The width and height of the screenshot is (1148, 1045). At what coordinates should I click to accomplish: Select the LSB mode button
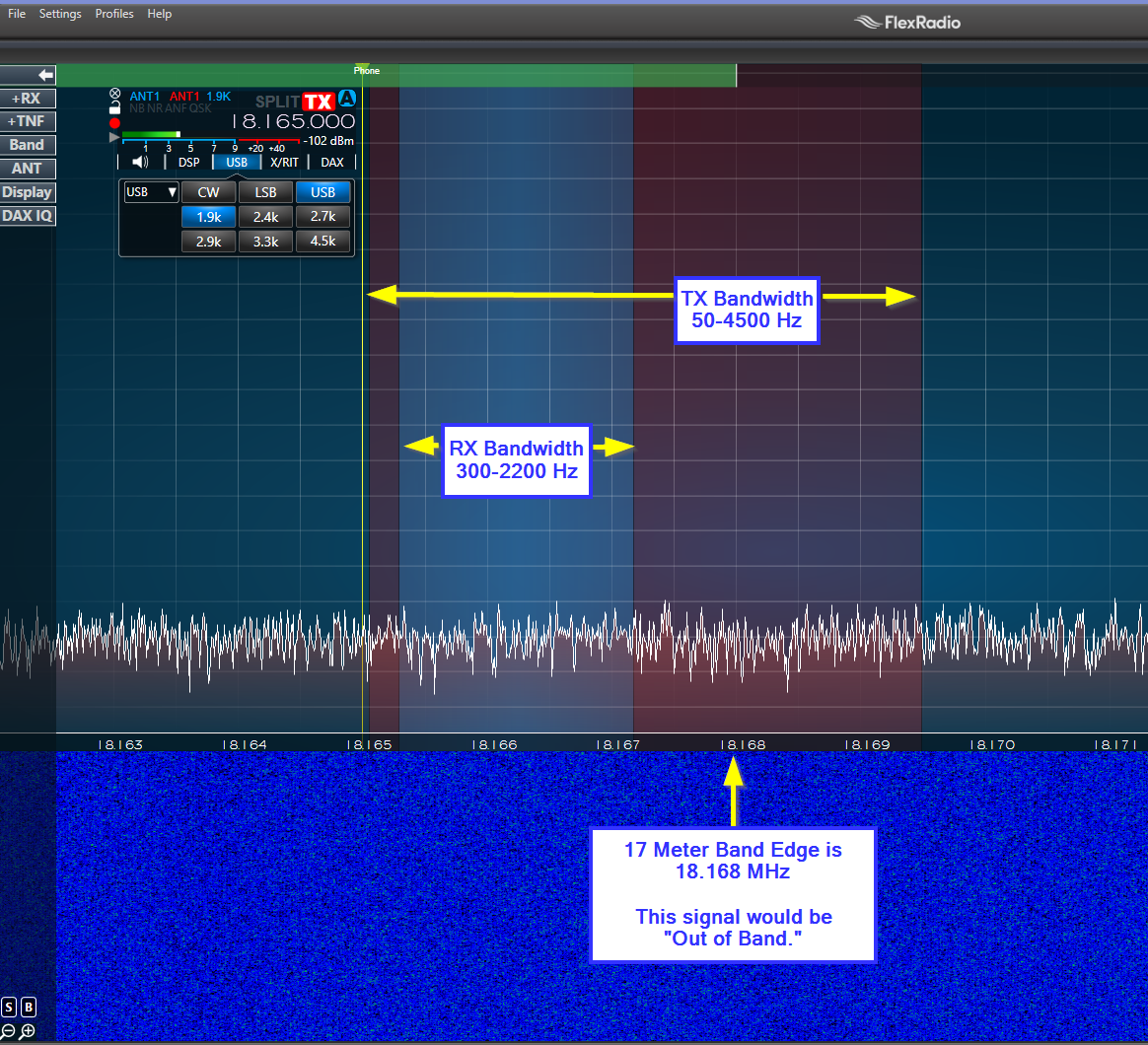point(265,192)
